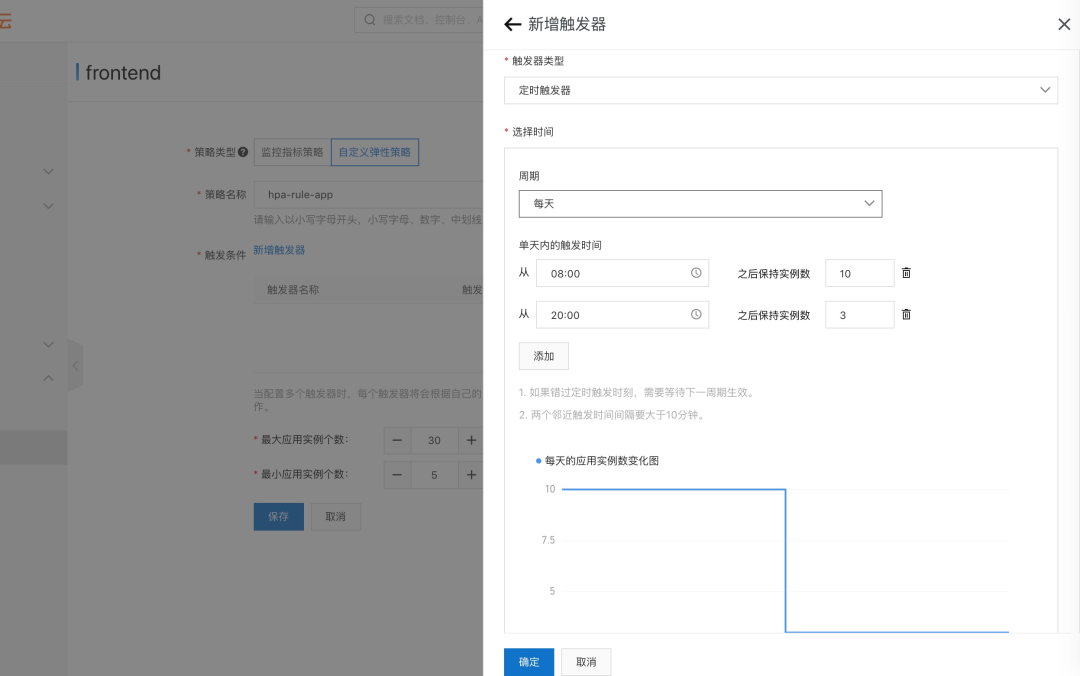Click the max instances value 30

(434, 440)
